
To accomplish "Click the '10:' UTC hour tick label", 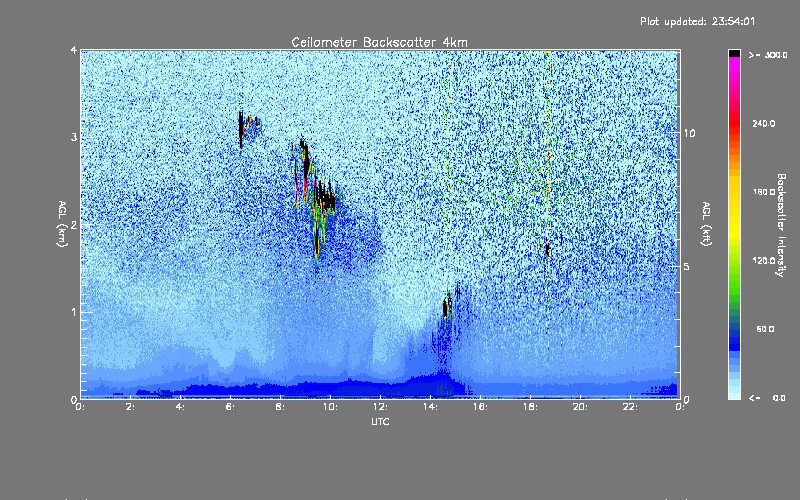I will [331, 407].
